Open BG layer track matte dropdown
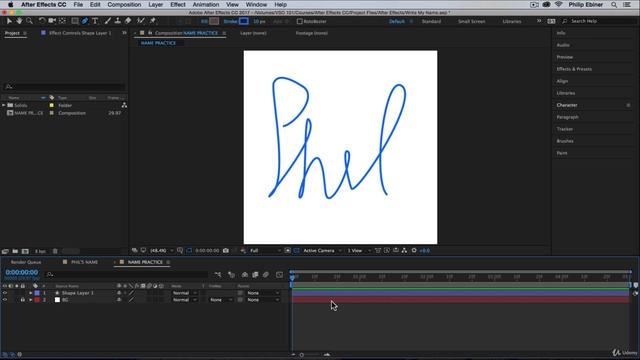This screenshot has width=640, height=360. pos(221,300)
